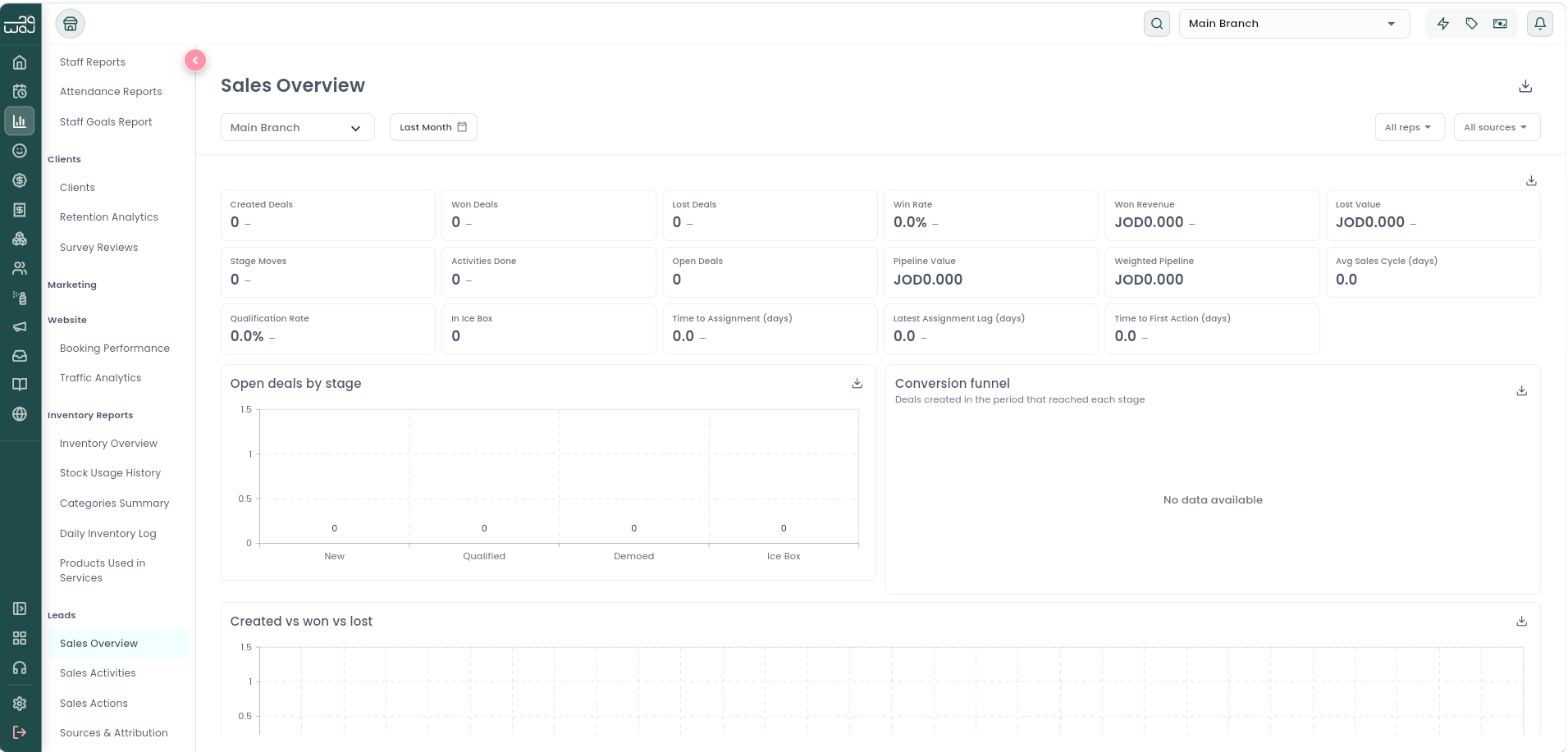
Task: Click the globe website icon in rail
Action: point(20,414)
